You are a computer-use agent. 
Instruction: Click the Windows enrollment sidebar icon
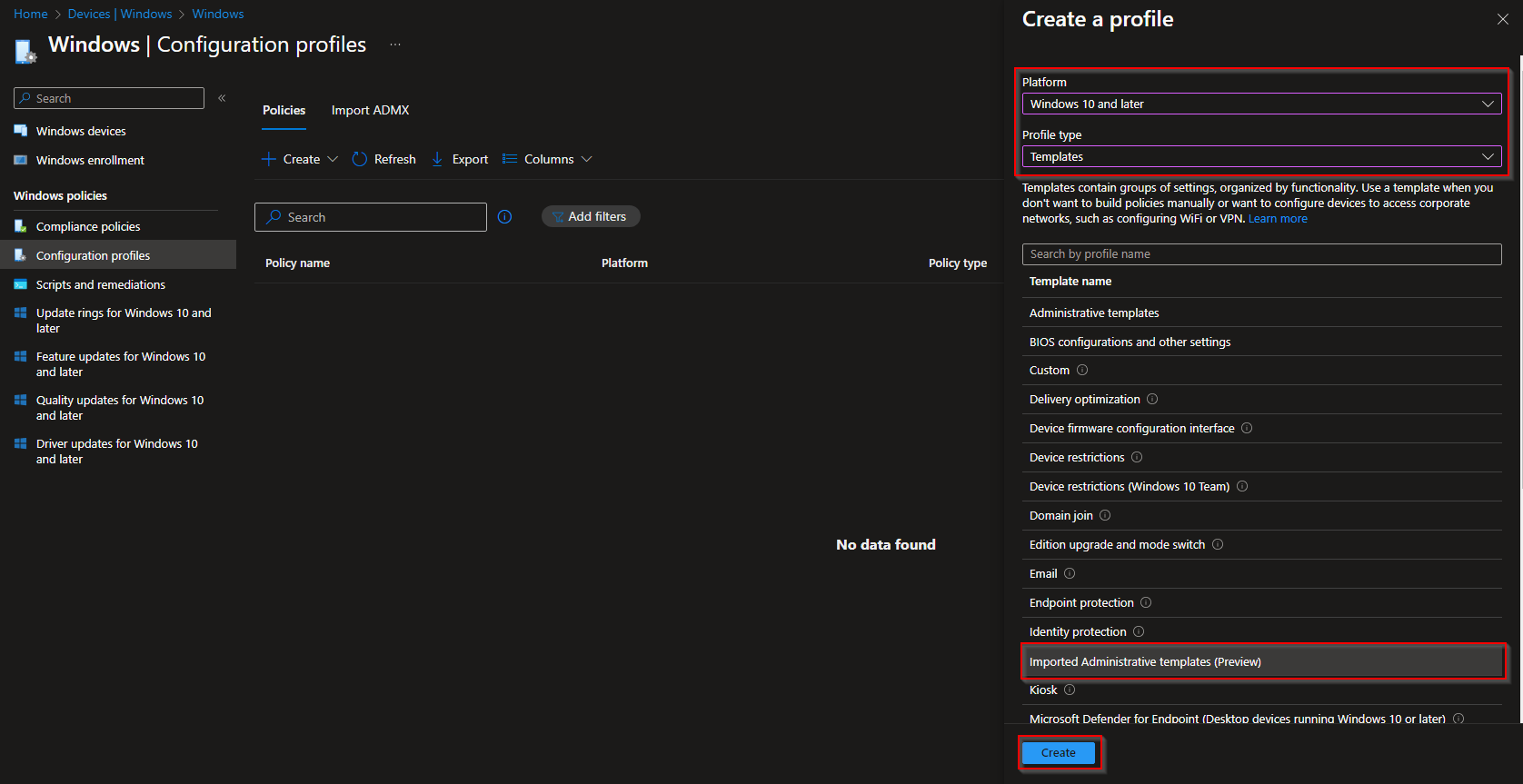21,160
